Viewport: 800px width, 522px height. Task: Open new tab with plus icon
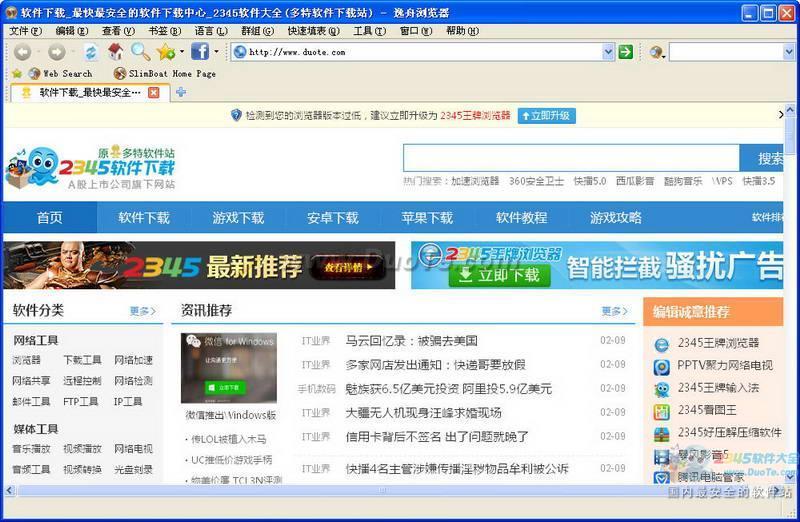pos(181,92)
